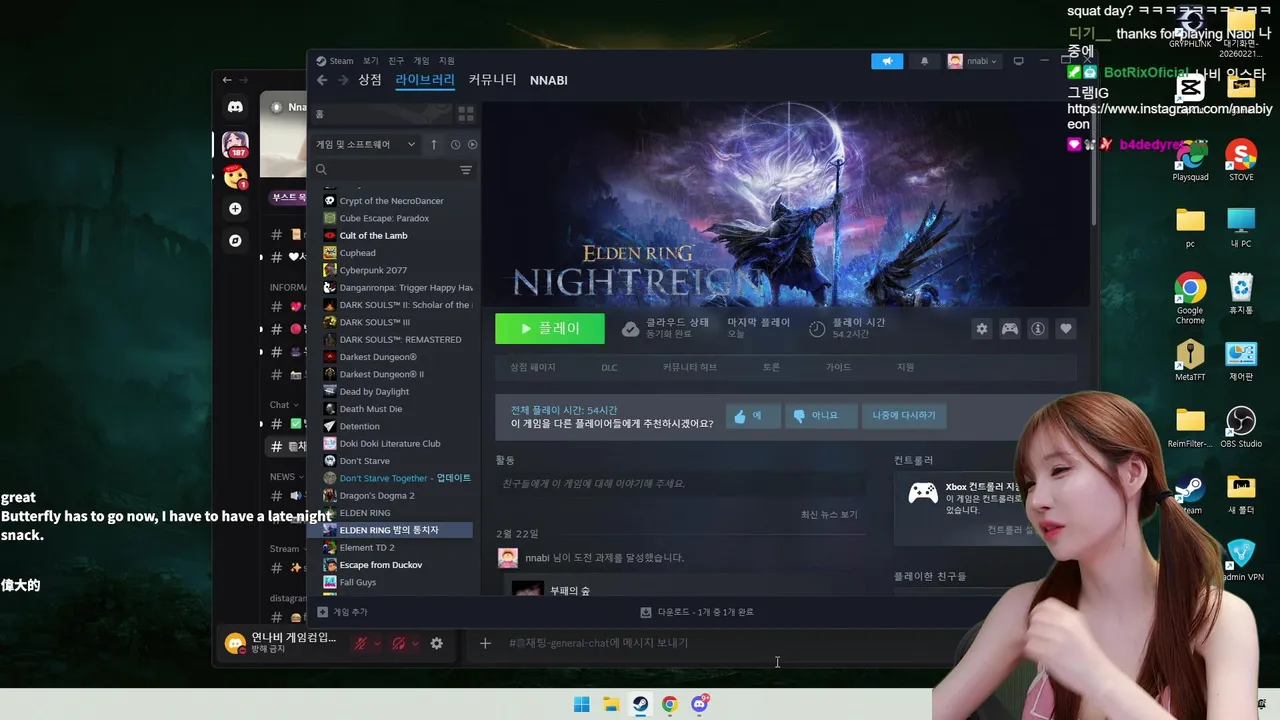Open Steam notifications bell
This screenshot has width=1280, height=720.
(x=924, y=61)
